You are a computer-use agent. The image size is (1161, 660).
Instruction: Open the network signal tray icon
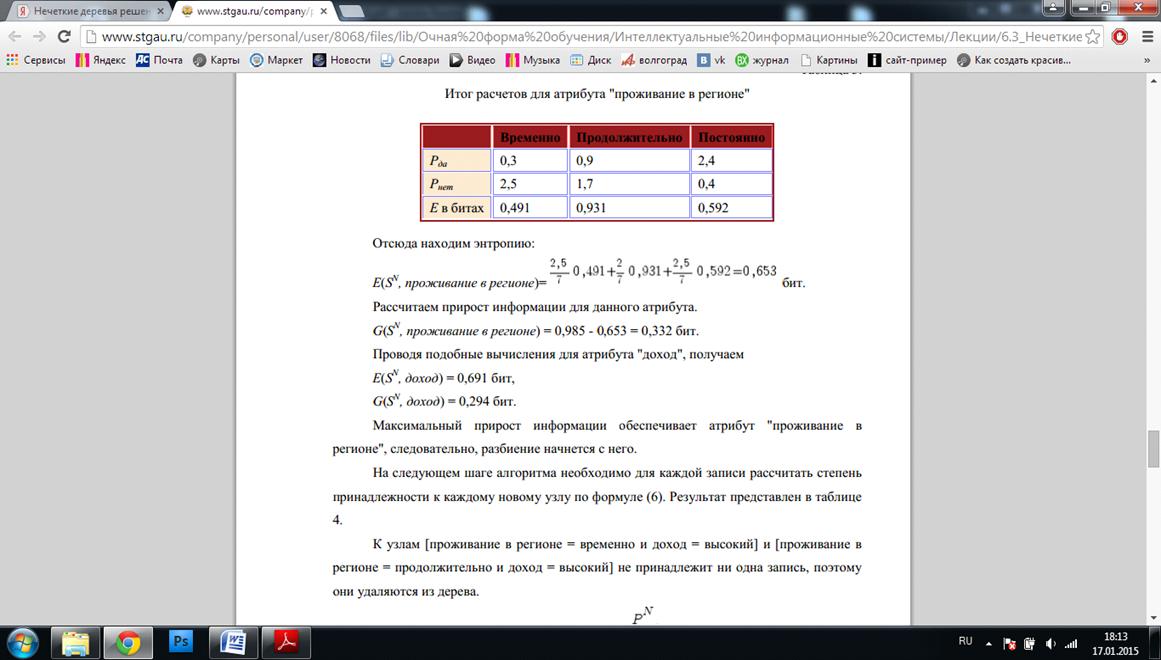pos(1071,644)
